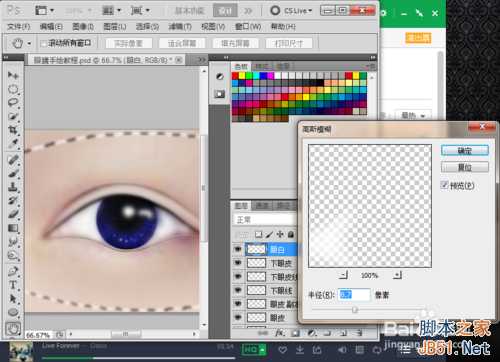500x362 pixels.
Task: Expand more workspaces with >> arrow
Action: point(248,11)
